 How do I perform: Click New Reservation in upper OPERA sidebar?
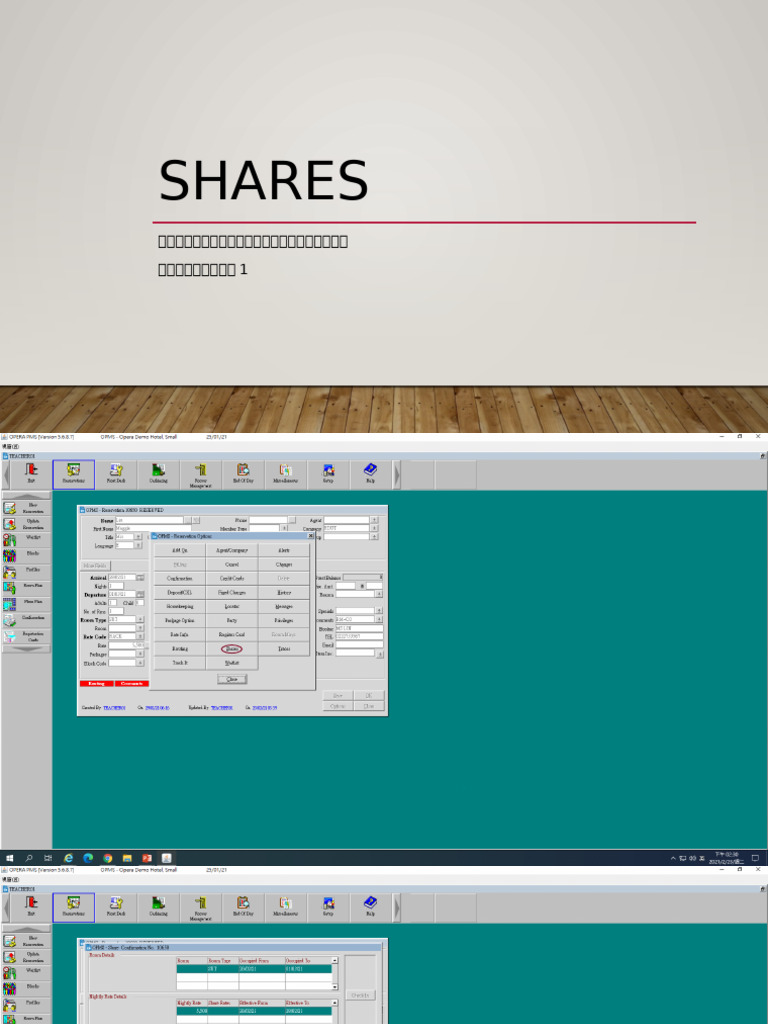click(26, 508)
